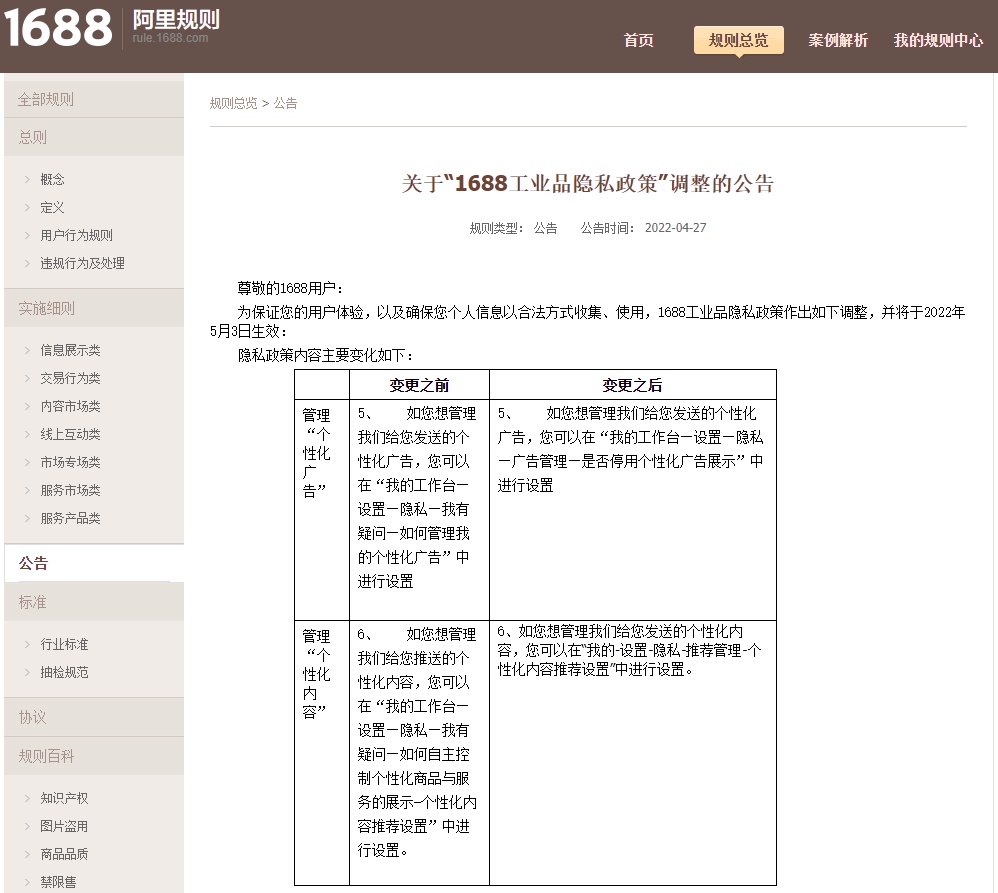Click the announcement title about 1688工业品隐私政策
Image resolution: width=998 pixels, height=893 pixels.
(587, 183)
